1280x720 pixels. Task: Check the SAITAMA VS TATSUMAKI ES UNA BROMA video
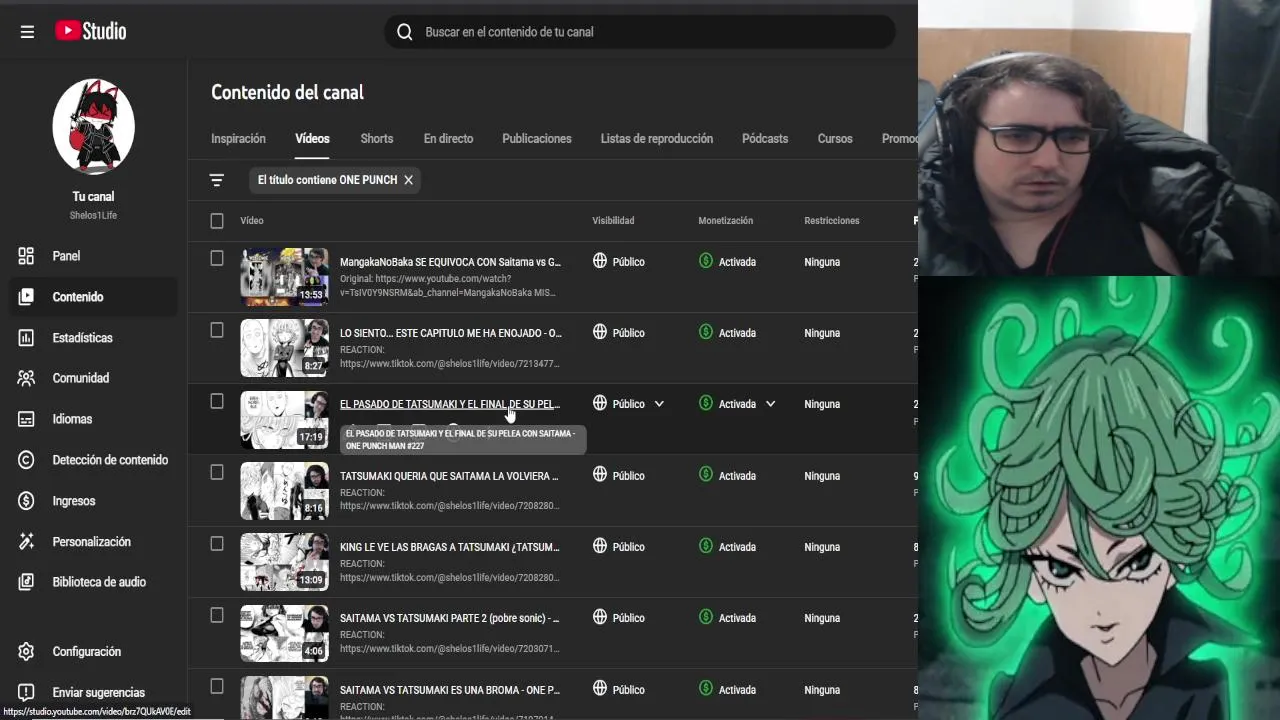(x=217, y=686)
